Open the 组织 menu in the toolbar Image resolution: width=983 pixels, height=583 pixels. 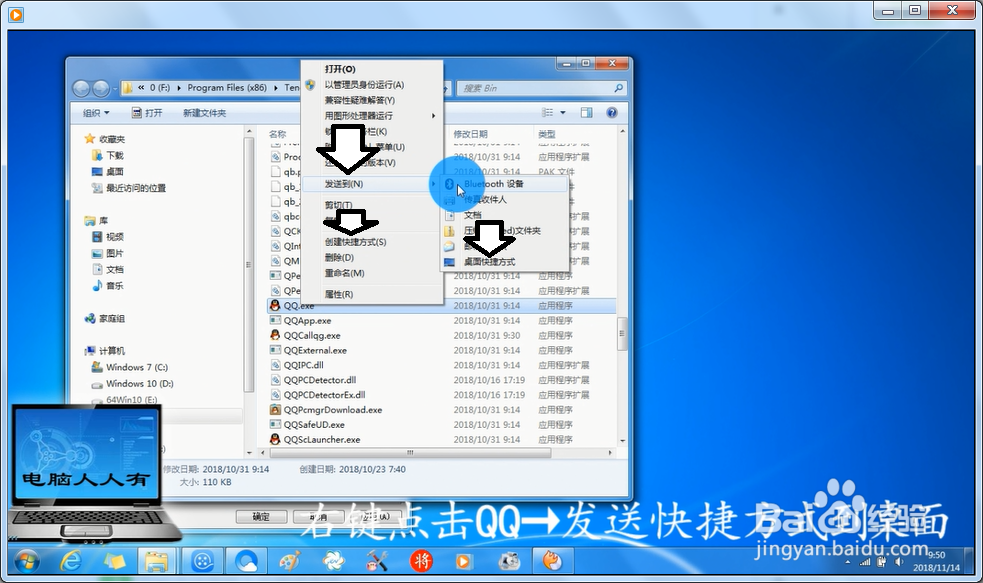coord(96,113)
